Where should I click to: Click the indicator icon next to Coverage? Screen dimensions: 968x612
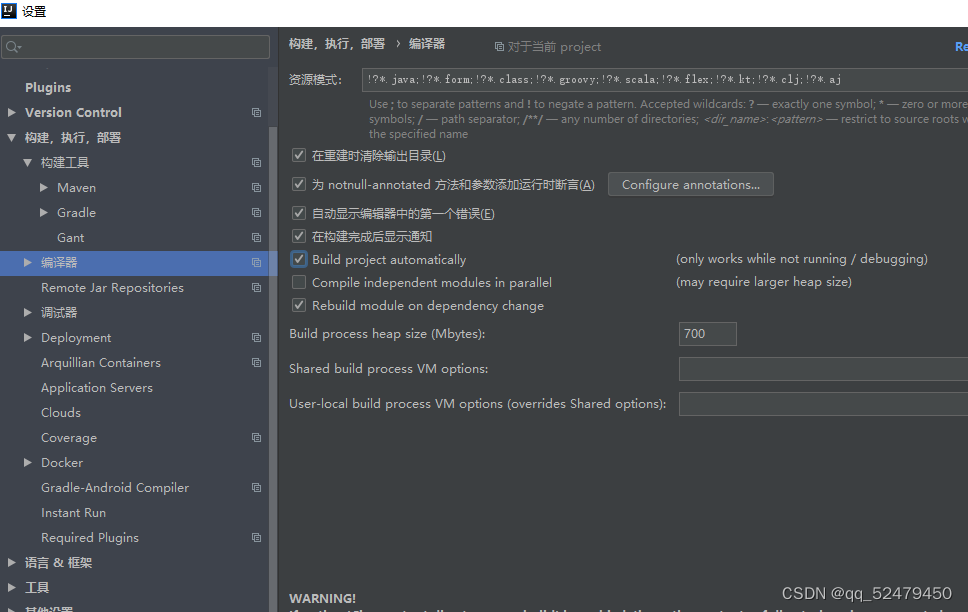(x=256, y=437)
